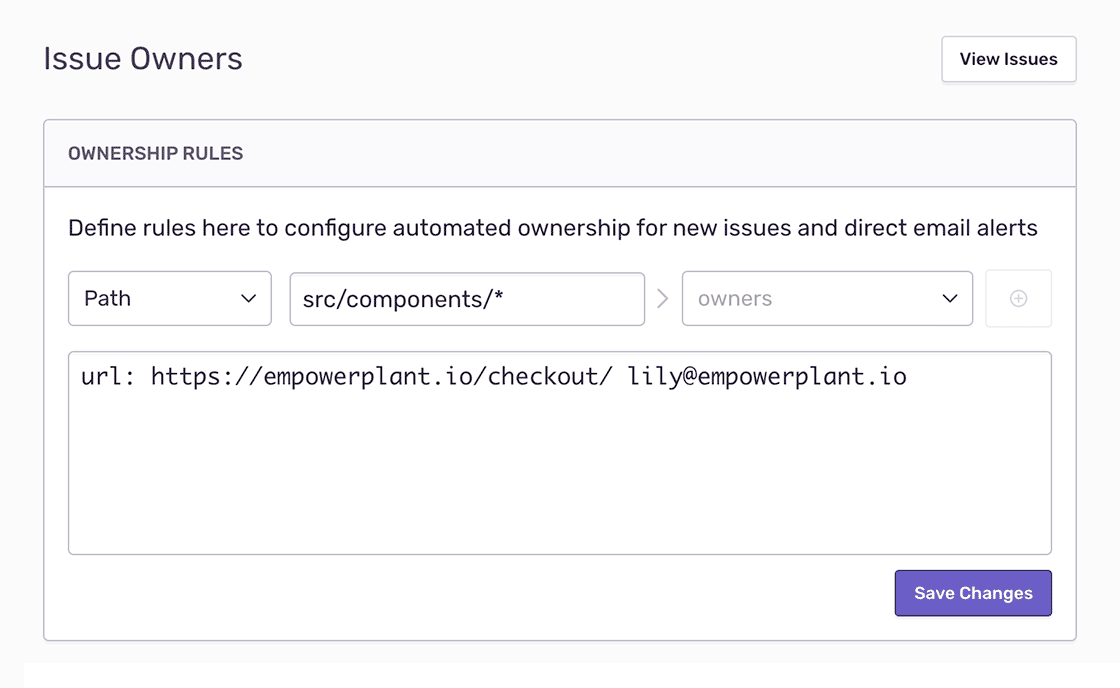The width and height of the screenshot is (1120, 688).
Task: Click the "Path" label in the type selector
Action: (108, 298)
